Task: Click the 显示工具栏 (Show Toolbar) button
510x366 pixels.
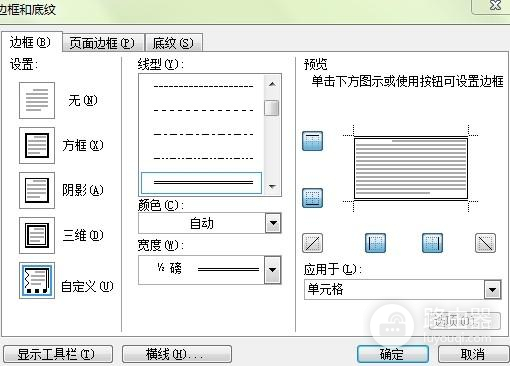Action: (x=58, y=354)
